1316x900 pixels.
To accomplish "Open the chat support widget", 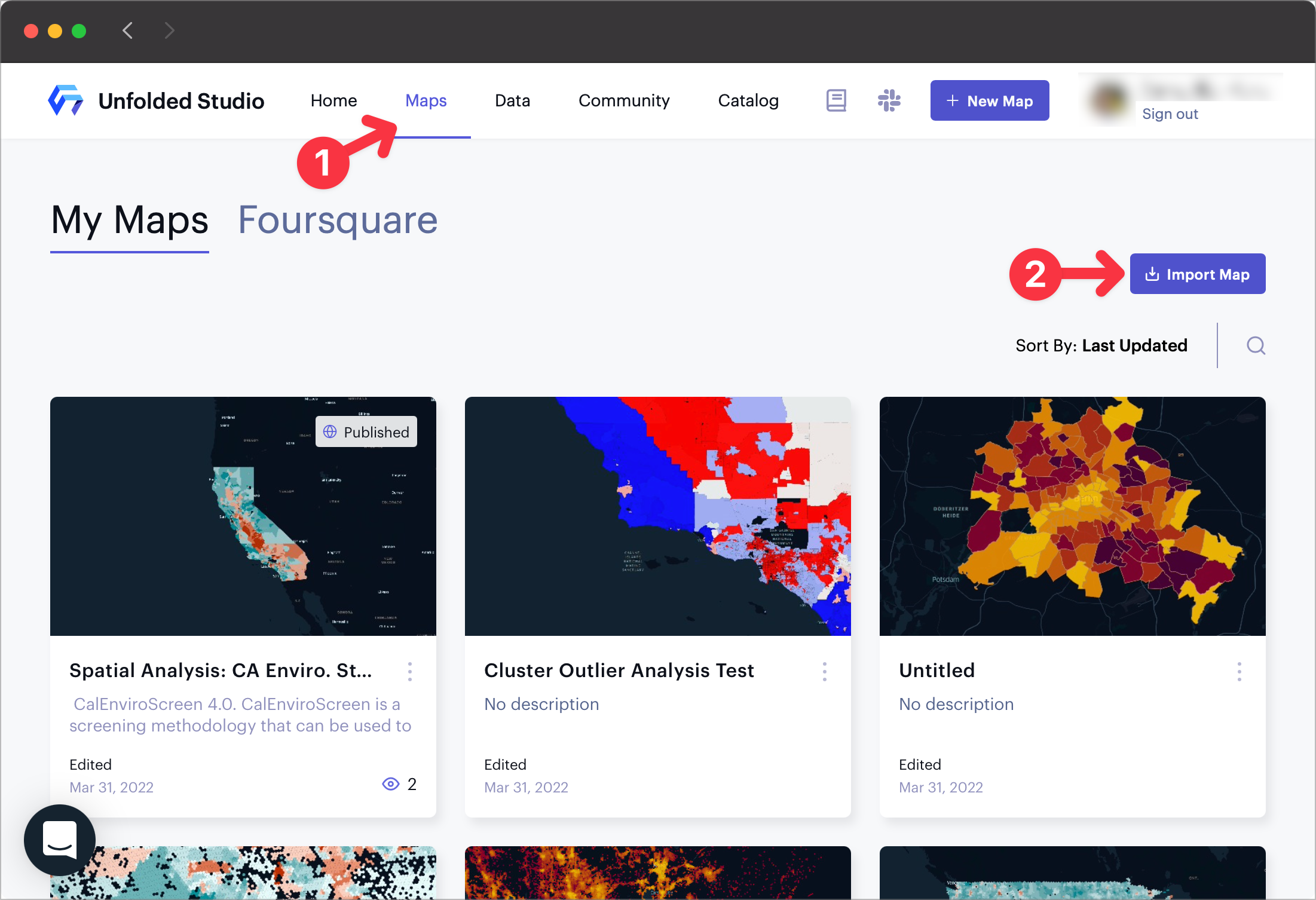I will pos(60,840).
